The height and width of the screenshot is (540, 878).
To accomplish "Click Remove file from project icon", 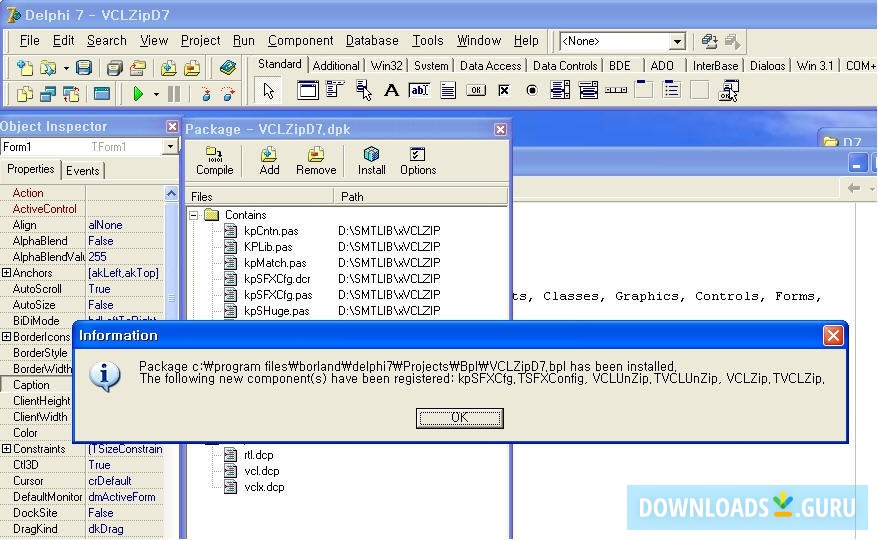I will pyautogui.click(x=192, y=68).
